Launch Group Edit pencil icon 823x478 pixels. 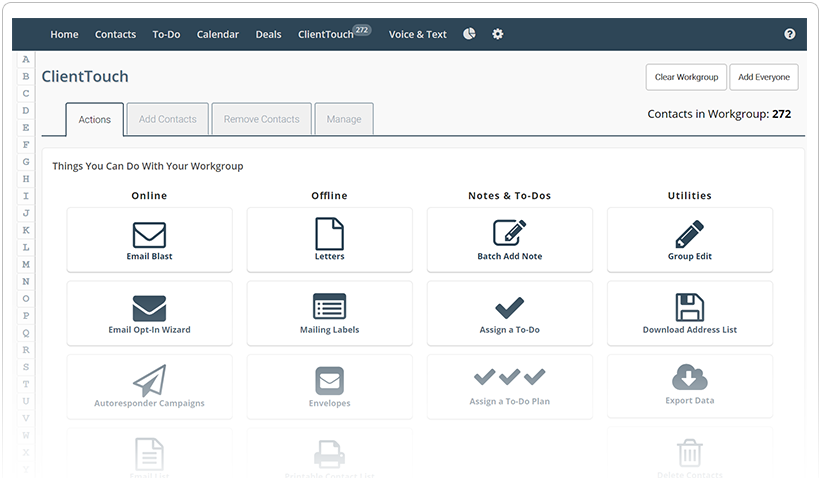point(689,234)
